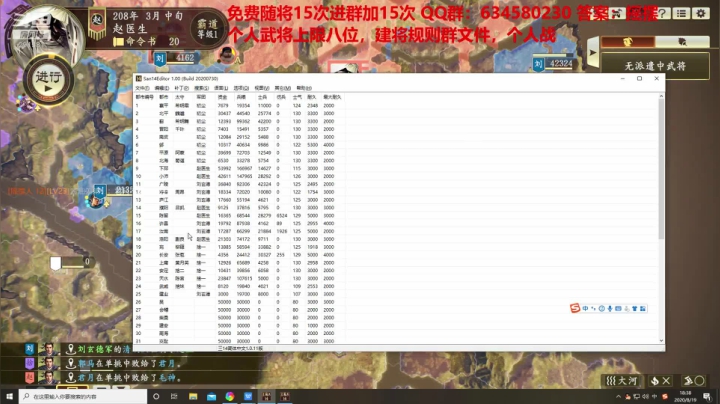
Task: Toggle the 中 Chinese input mode
Action: [x=585, y=309]
